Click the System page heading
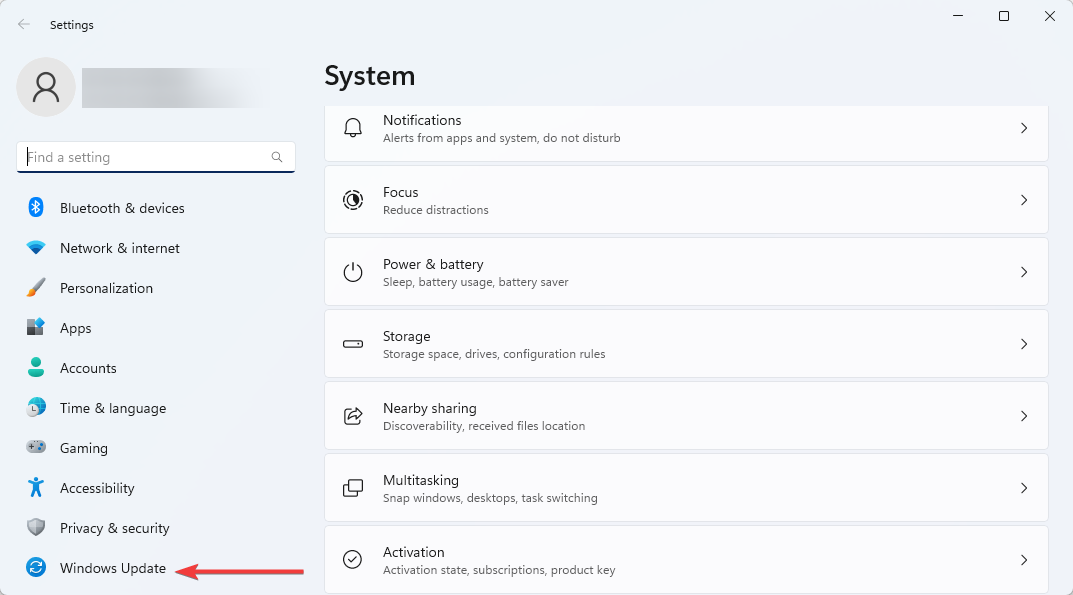This screenshot has height=595, width=1073. point(370,76)
